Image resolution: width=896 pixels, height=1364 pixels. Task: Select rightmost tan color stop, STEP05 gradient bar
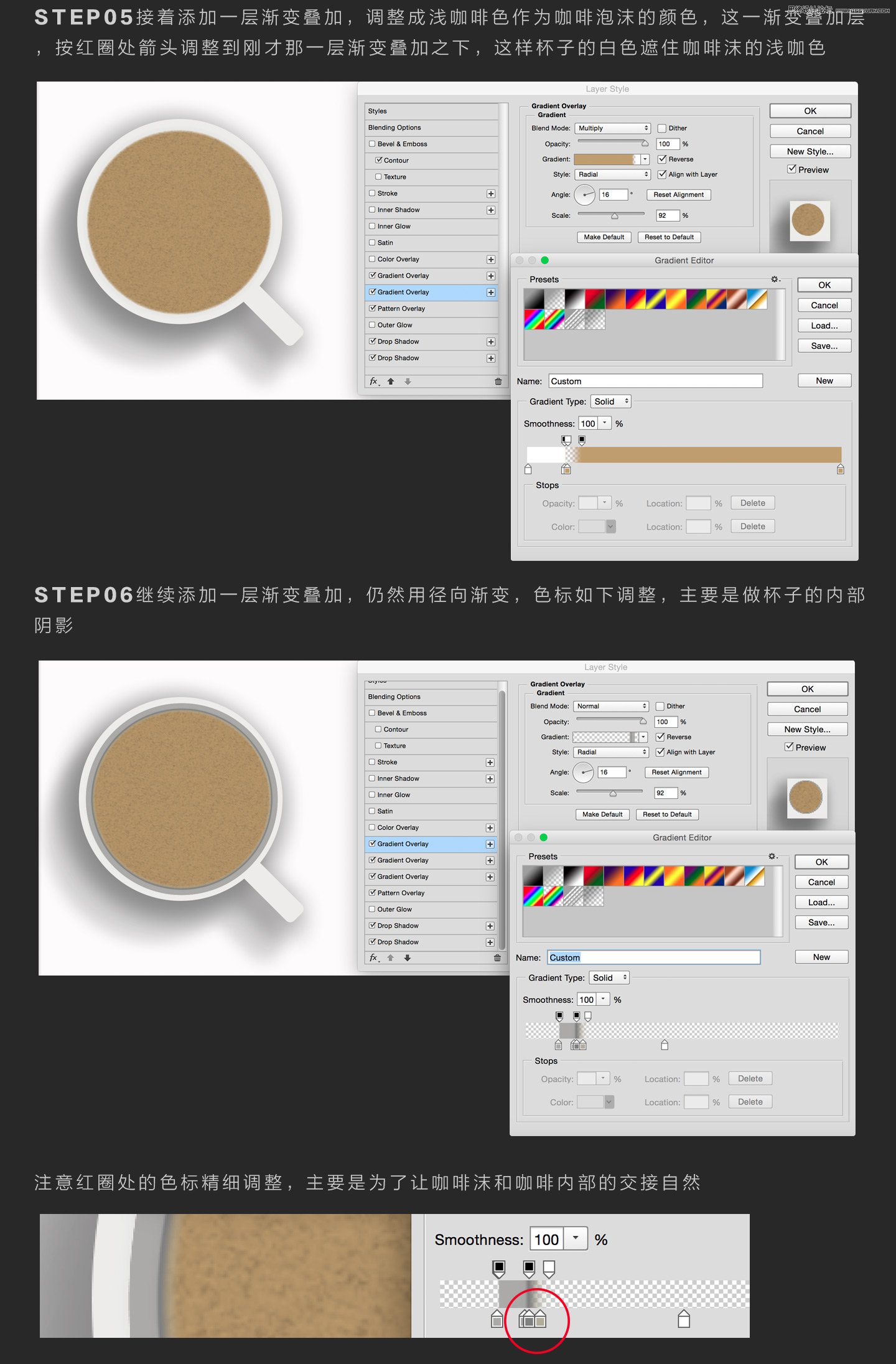tap(841, 469)
